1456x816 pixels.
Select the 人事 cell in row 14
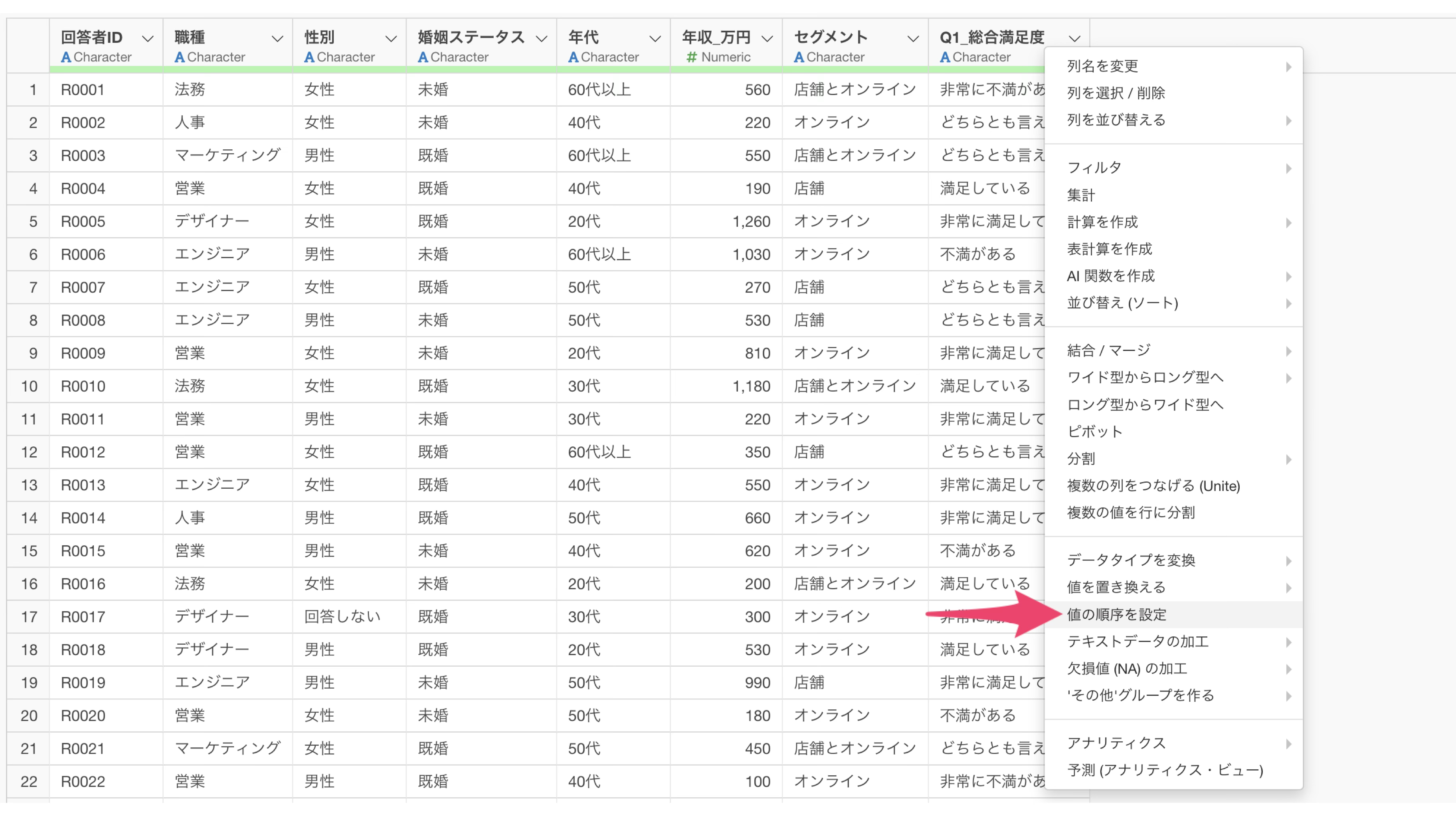pyautogui.click(x=228, y=518)
